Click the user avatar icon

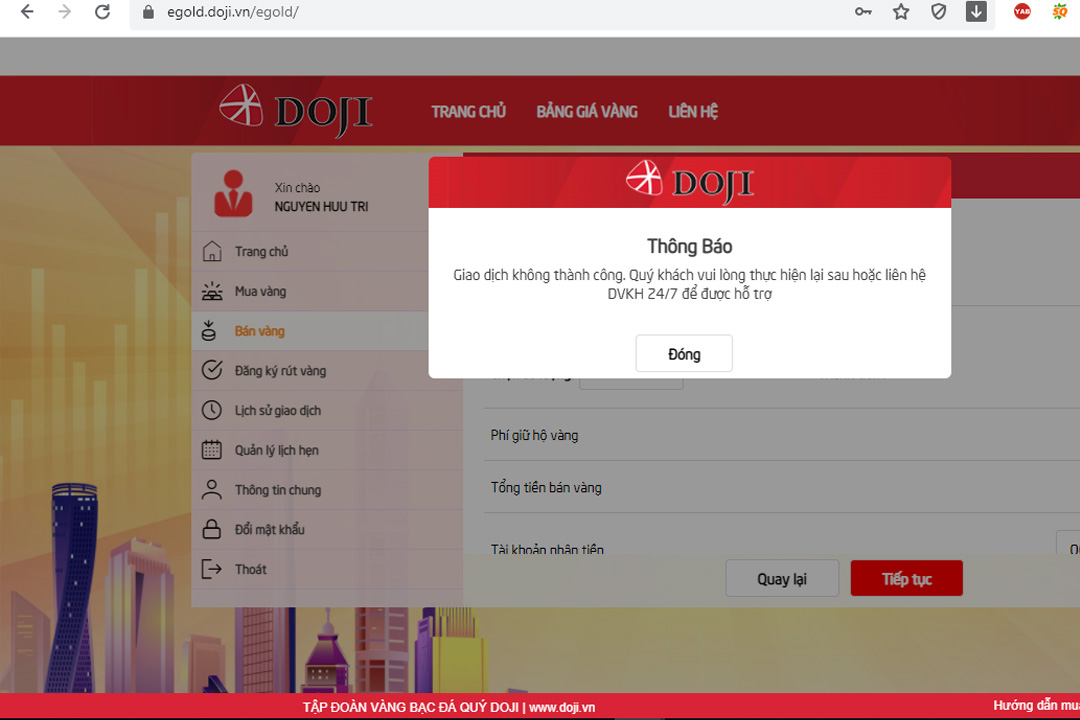233,194
